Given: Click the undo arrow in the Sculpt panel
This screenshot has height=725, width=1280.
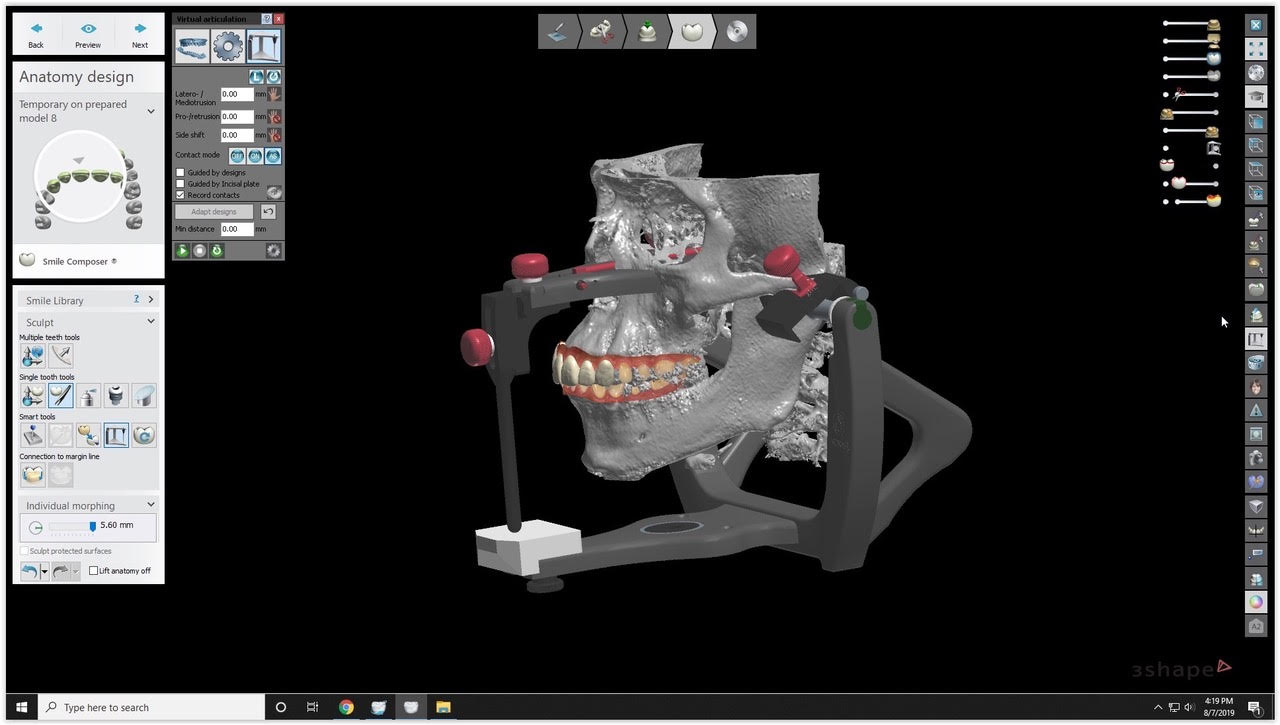Looking at the screenshot, I should click(31, 570).
